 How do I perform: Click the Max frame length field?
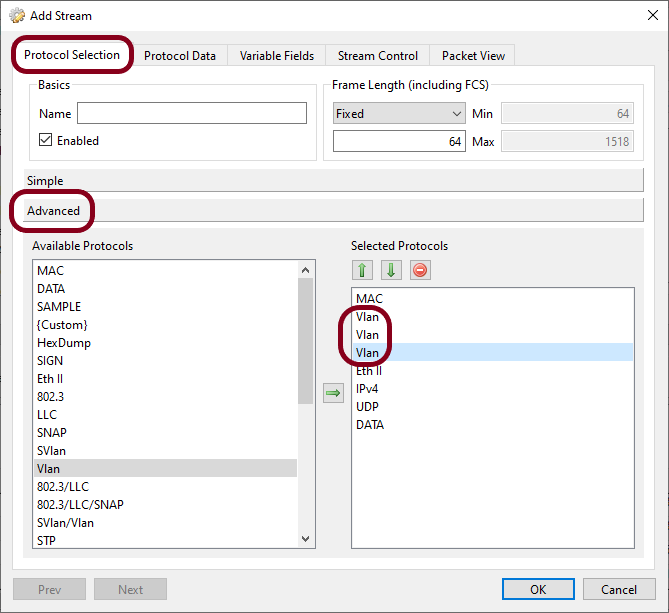click(x=567, y=141)
